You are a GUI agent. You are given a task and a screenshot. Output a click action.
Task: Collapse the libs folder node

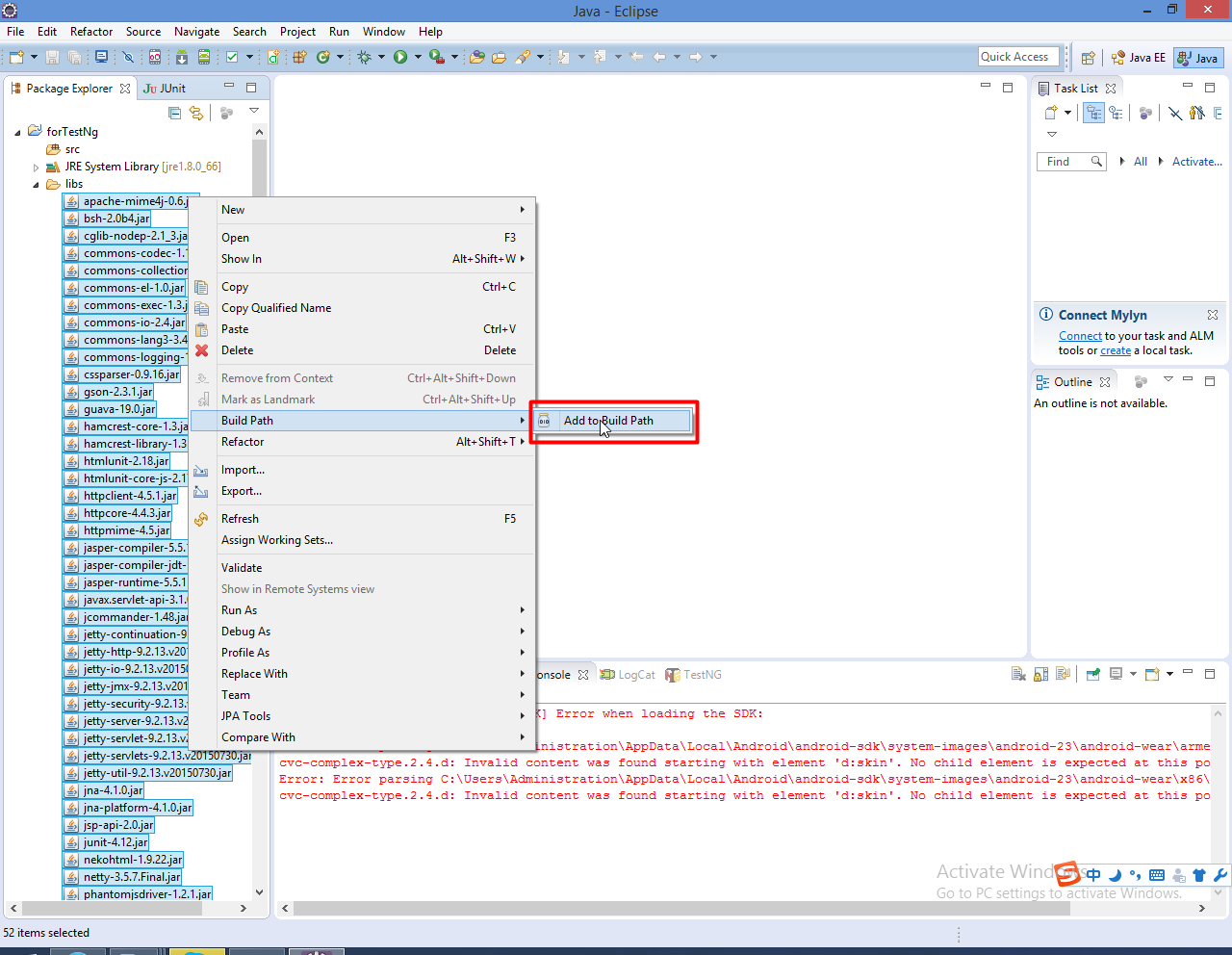point(37,184)
